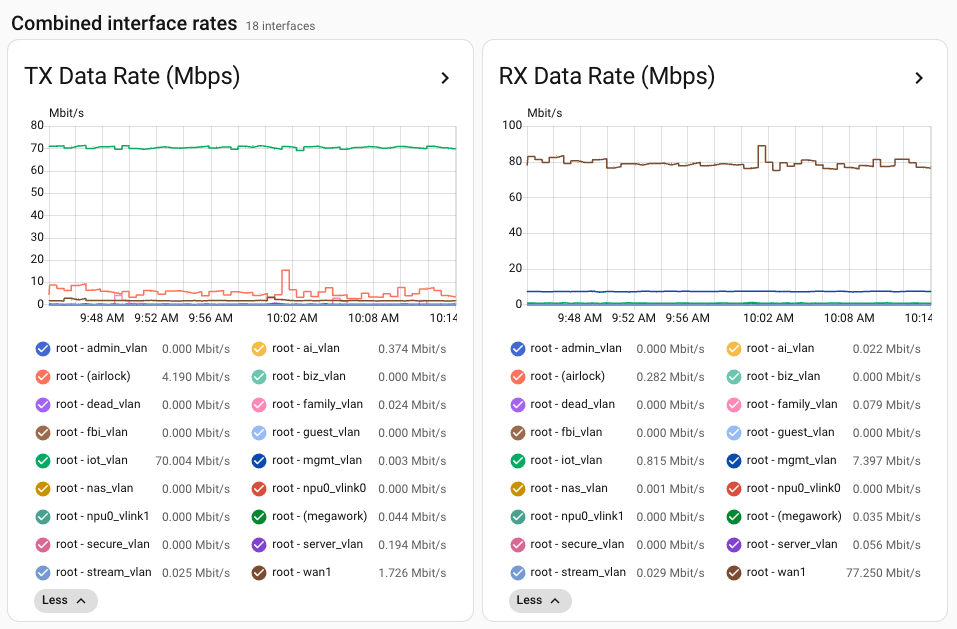Click the airlock spike peak in TX chart
This screenshot has width=957, height=629.
click(x=285, y=270)
